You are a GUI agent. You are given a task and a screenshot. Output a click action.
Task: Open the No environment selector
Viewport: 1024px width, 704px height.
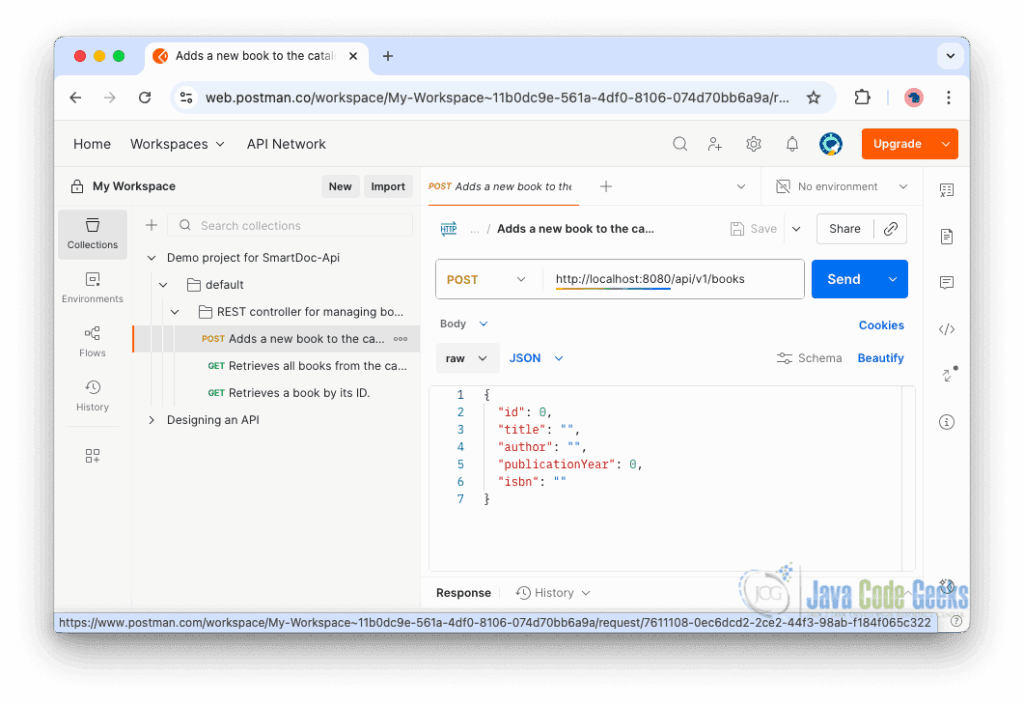coord(842,187)
